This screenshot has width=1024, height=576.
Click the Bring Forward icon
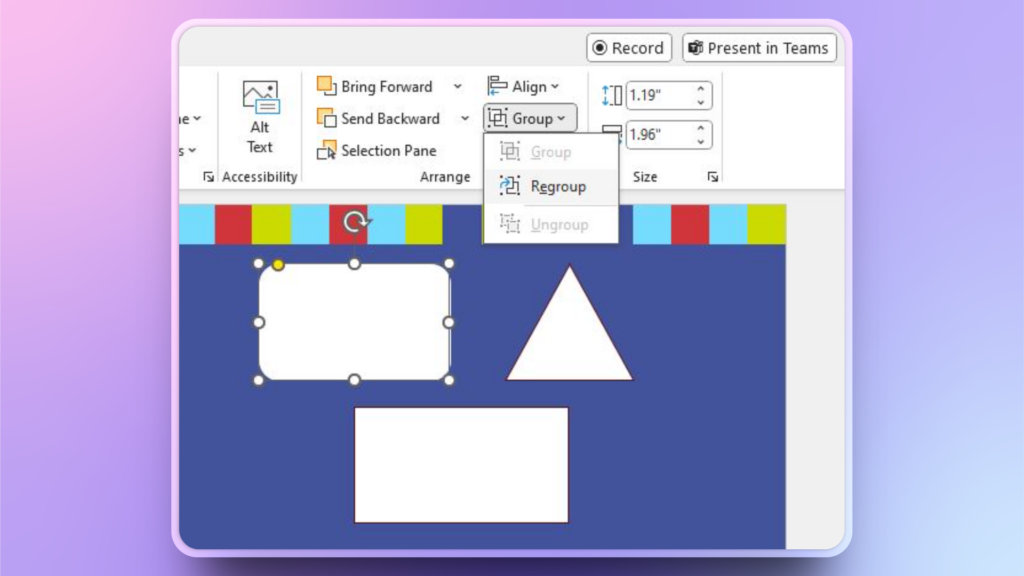pos(327,86)
